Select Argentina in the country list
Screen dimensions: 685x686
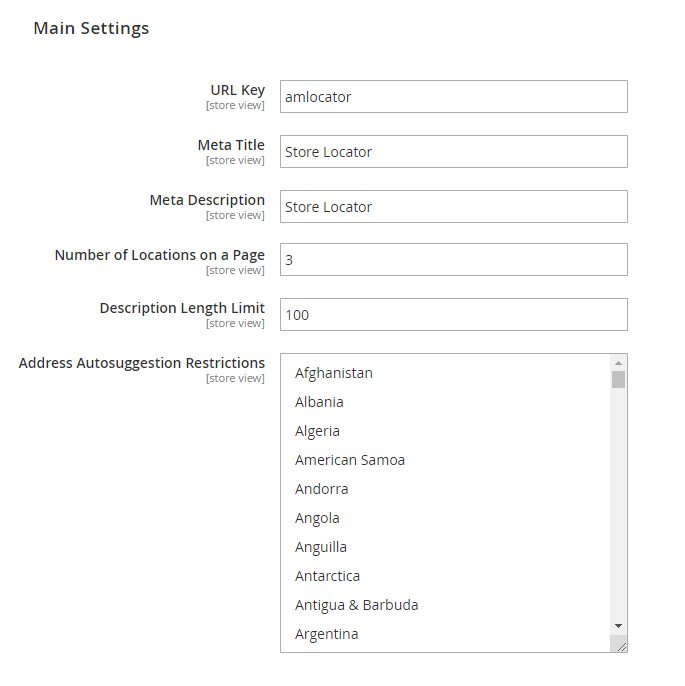pos(326,634)
